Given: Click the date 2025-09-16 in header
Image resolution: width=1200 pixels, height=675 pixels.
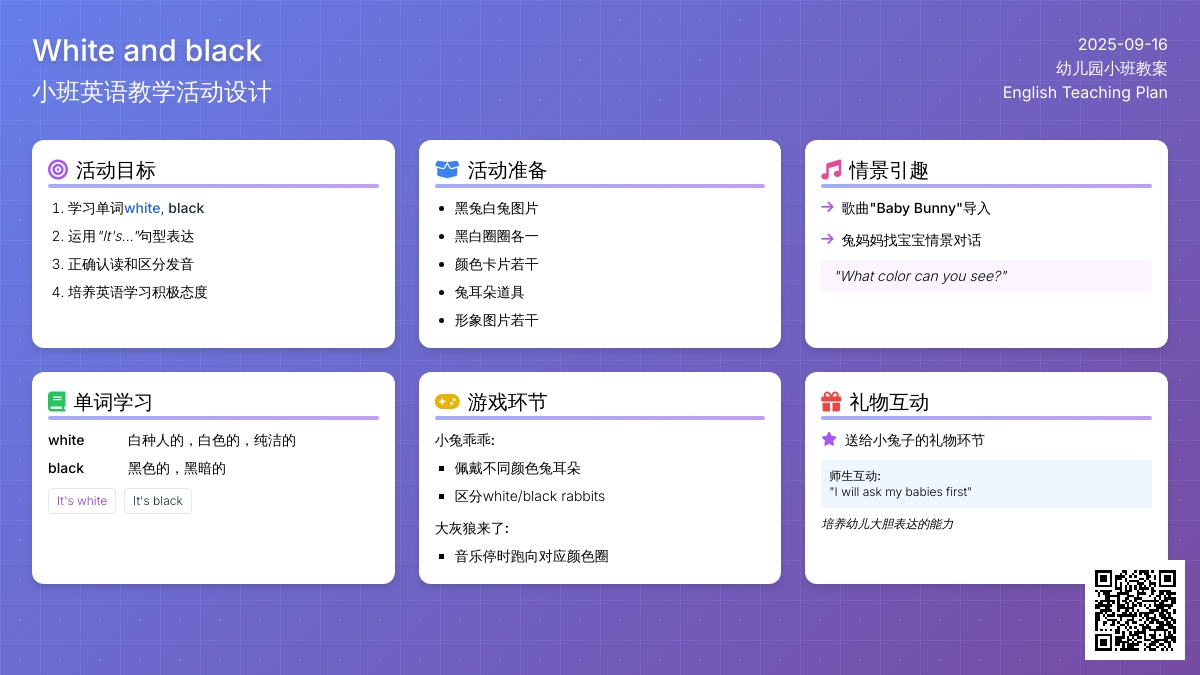Looking at the screenshot, I should coord(1122,44).
